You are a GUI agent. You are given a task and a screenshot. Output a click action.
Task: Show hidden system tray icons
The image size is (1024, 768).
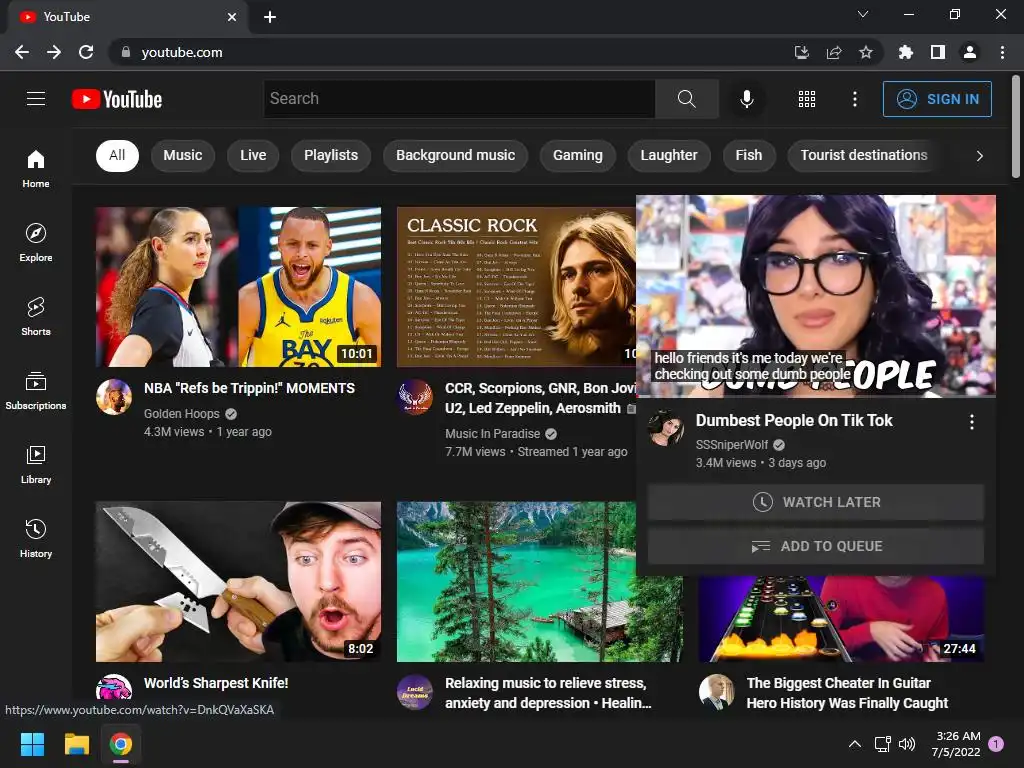(x=854, y=744)
